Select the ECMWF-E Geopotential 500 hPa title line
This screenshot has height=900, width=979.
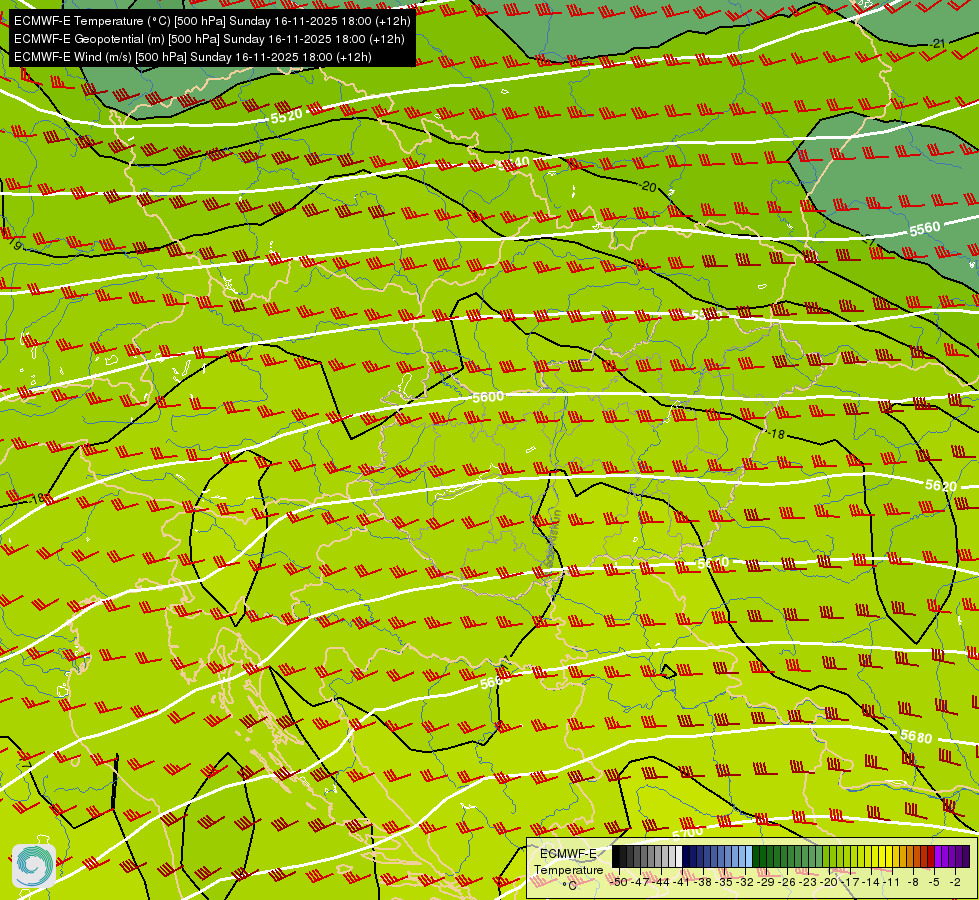point(209,39)
